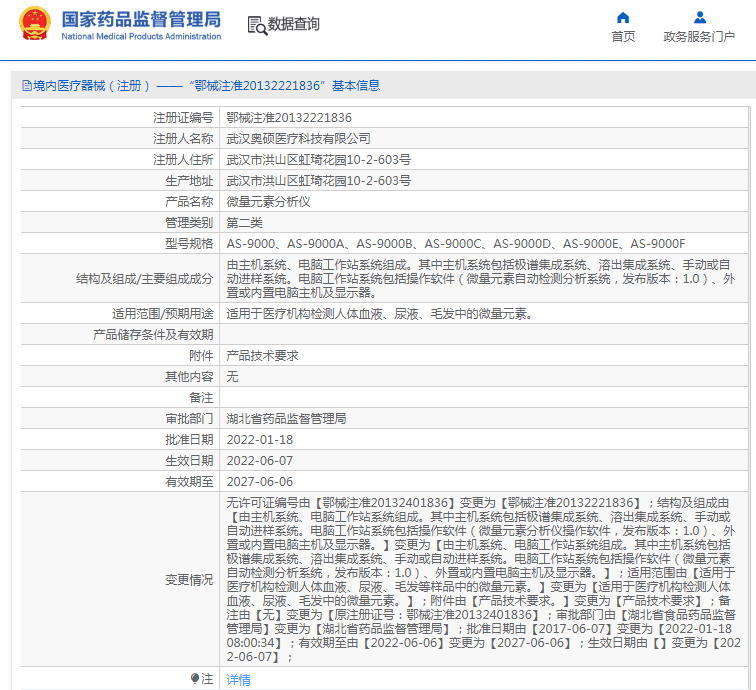Click management class 第二类
The width and height of the screenshot is (756, 690).
[244, 223]
